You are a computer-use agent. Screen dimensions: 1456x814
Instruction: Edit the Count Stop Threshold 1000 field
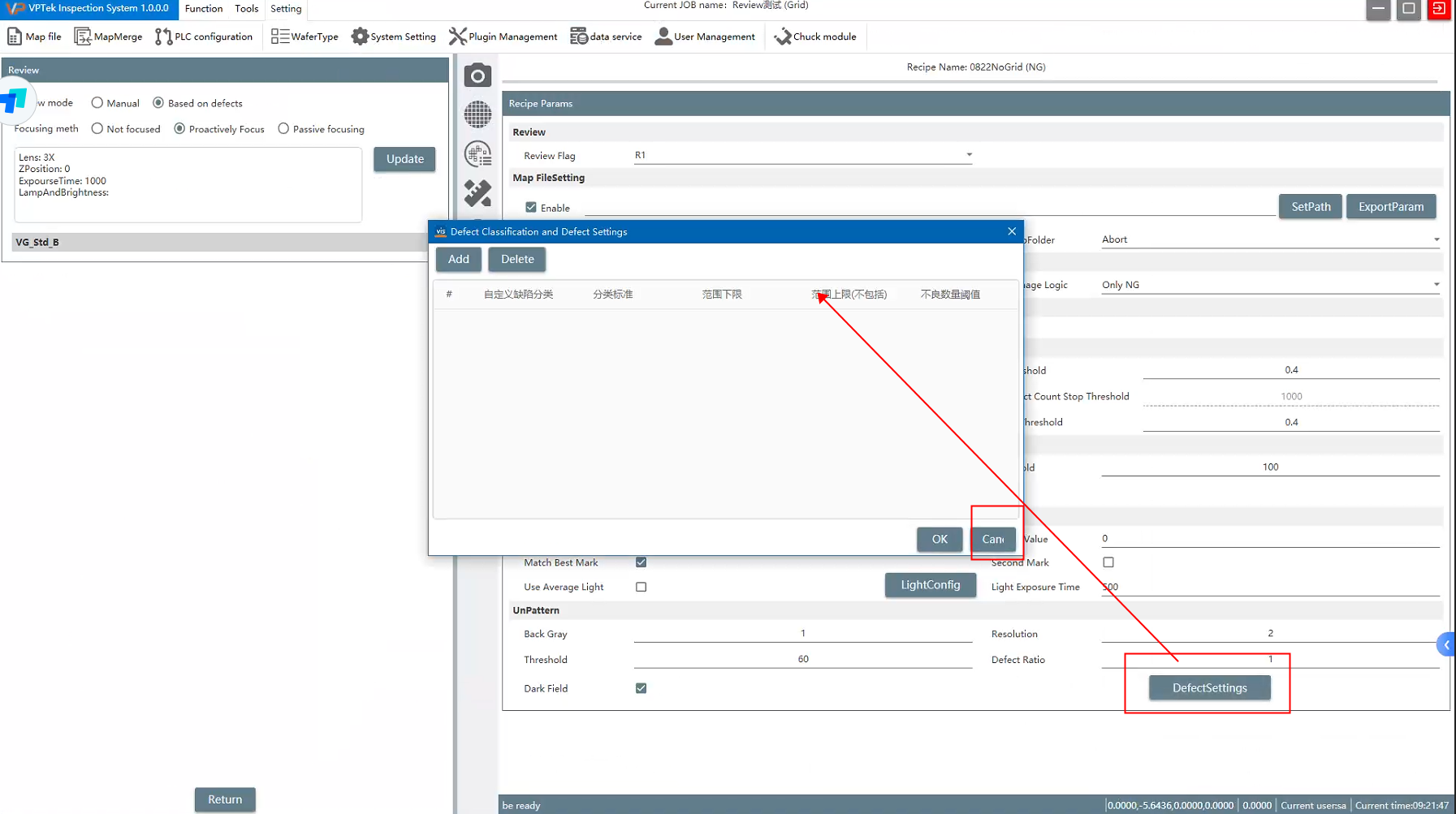click(1291, 396)
